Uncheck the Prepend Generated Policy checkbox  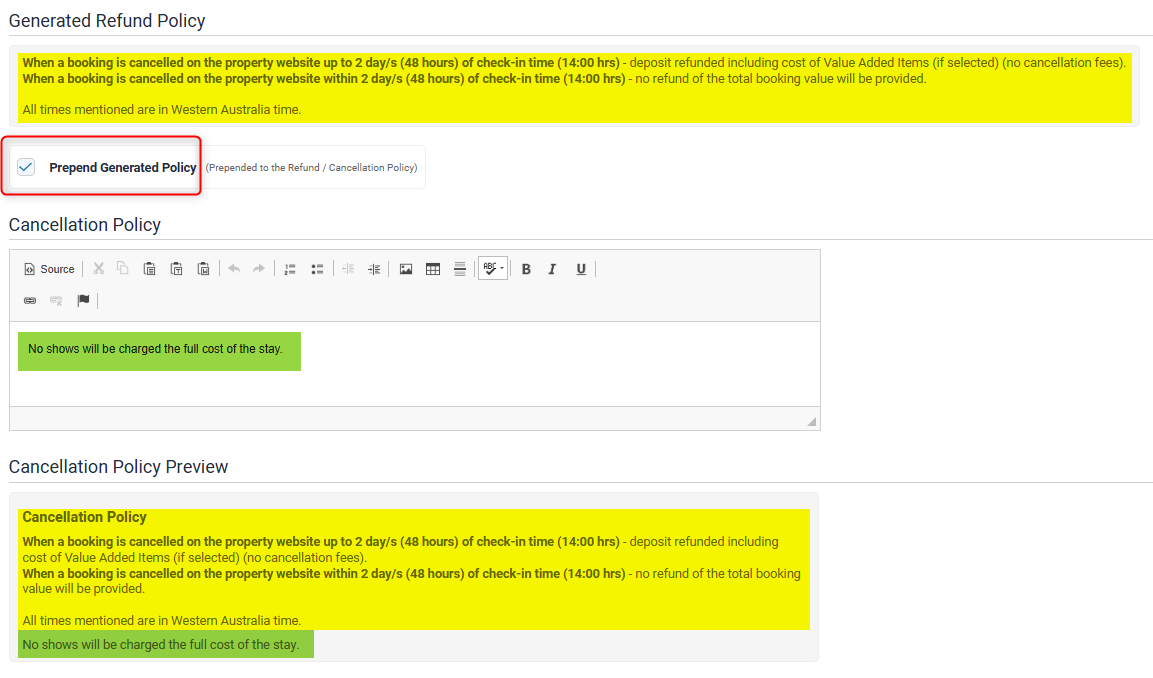26,167
